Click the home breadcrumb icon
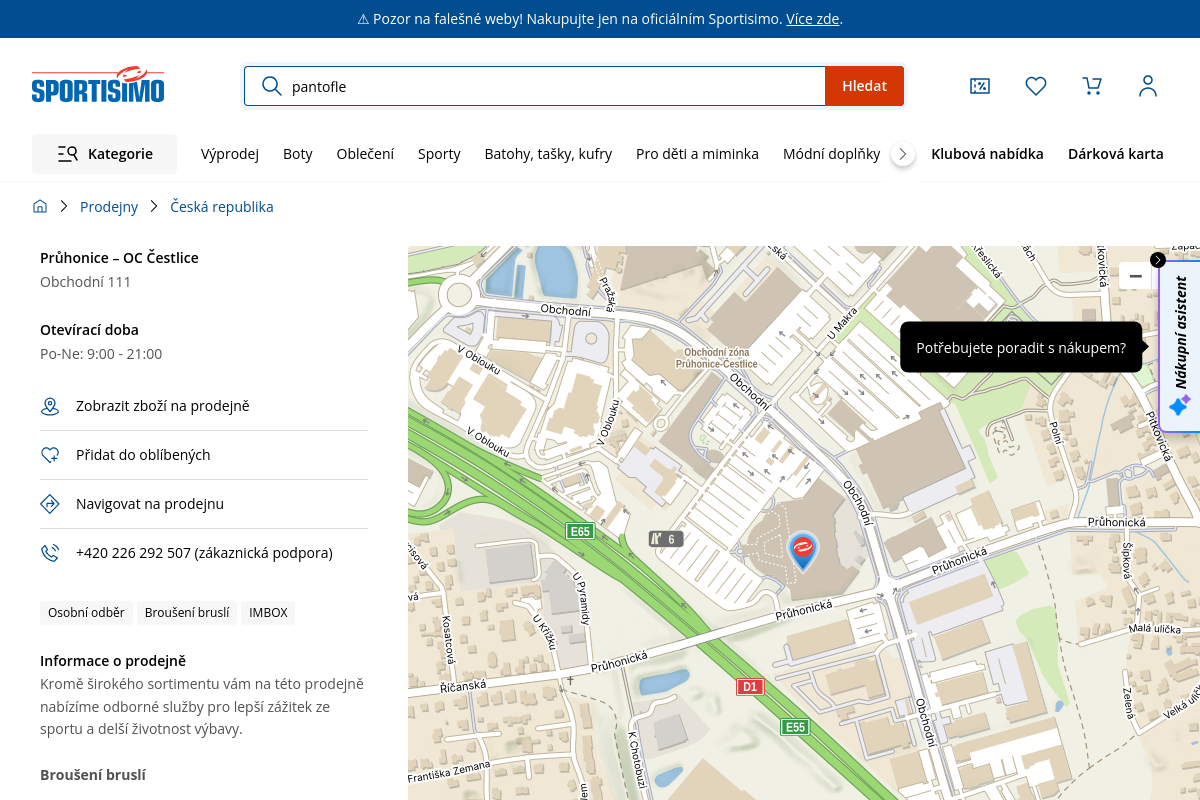The height and width of the screenshot is (800, 1200). click(x=40, y=207)
